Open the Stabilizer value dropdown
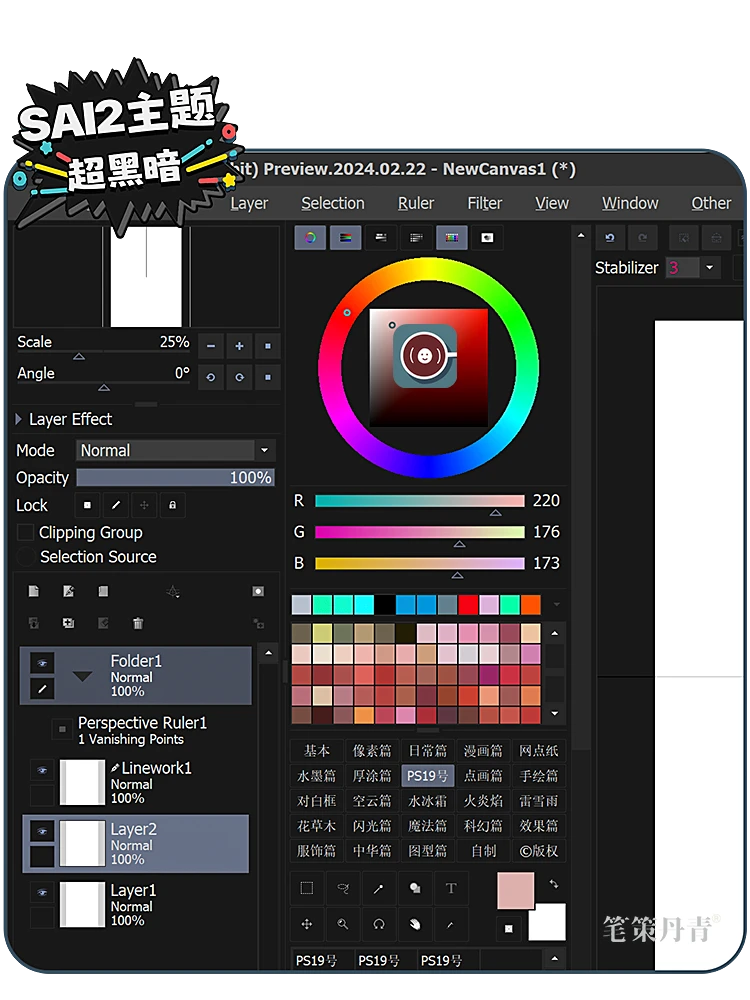 pyautogui.click(x=710, y=268)
